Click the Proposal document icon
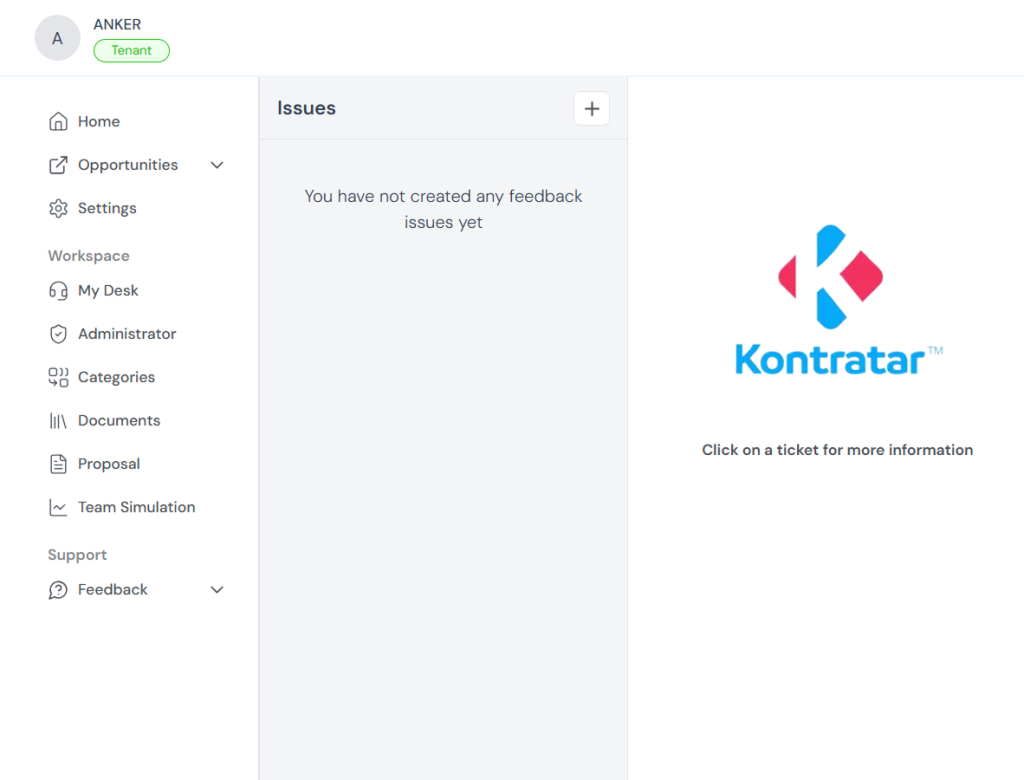 pyautogui.click(x=58, y=464)
